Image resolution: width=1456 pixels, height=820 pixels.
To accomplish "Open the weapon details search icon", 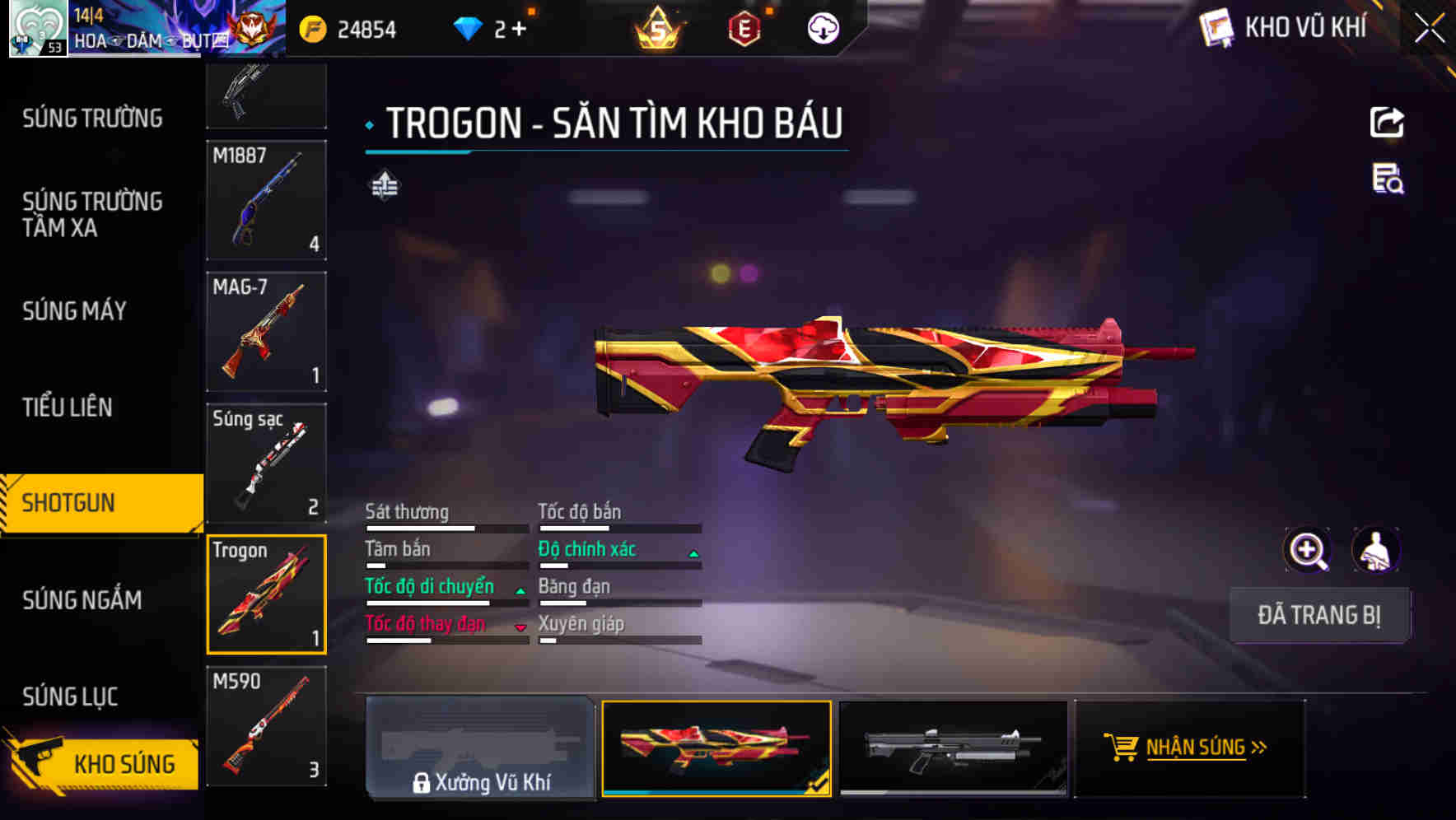I will [x=1388, y=179].
